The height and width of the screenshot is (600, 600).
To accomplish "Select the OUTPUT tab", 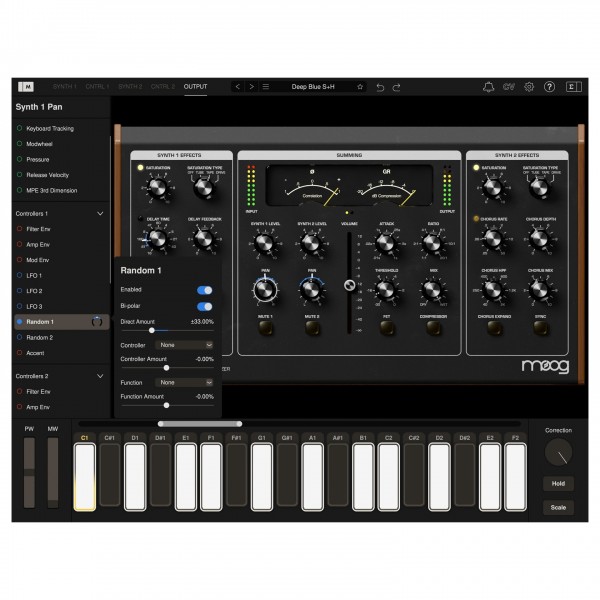I will pos(196,87).
